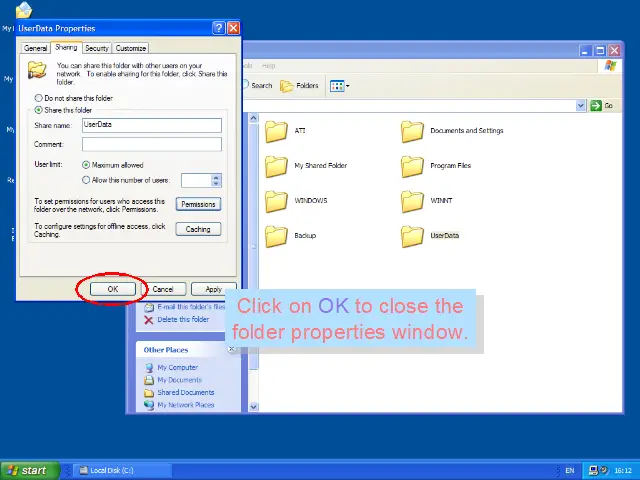The height and width of the screenshot is (480, 640).
Task: Collapse the Other Places panel
Action: [x=231, y=349]
